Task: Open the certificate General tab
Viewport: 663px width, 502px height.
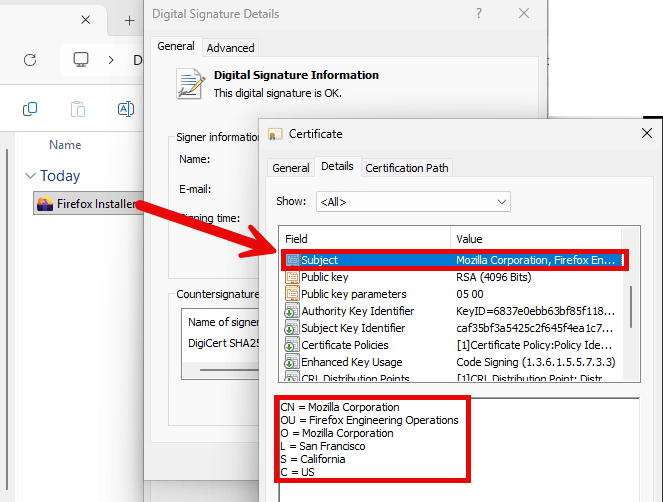Action: click(291, 168)
